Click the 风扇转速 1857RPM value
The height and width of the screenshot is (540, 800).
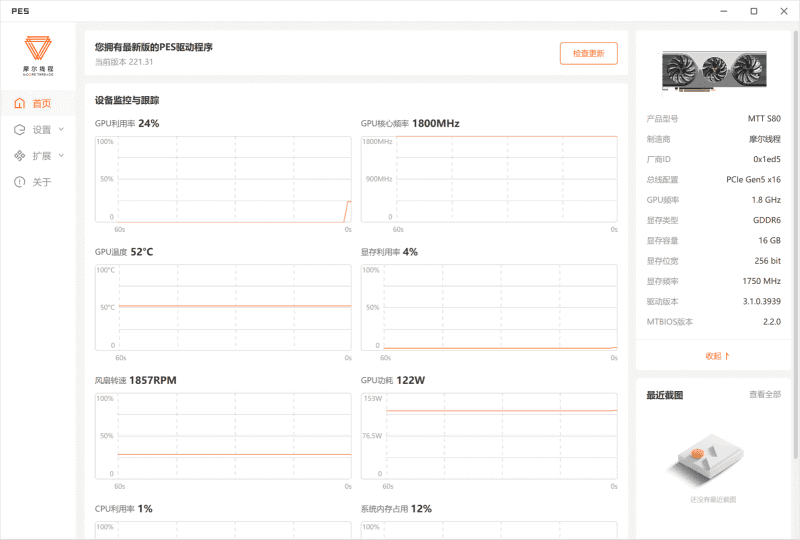tap(153, 380)
